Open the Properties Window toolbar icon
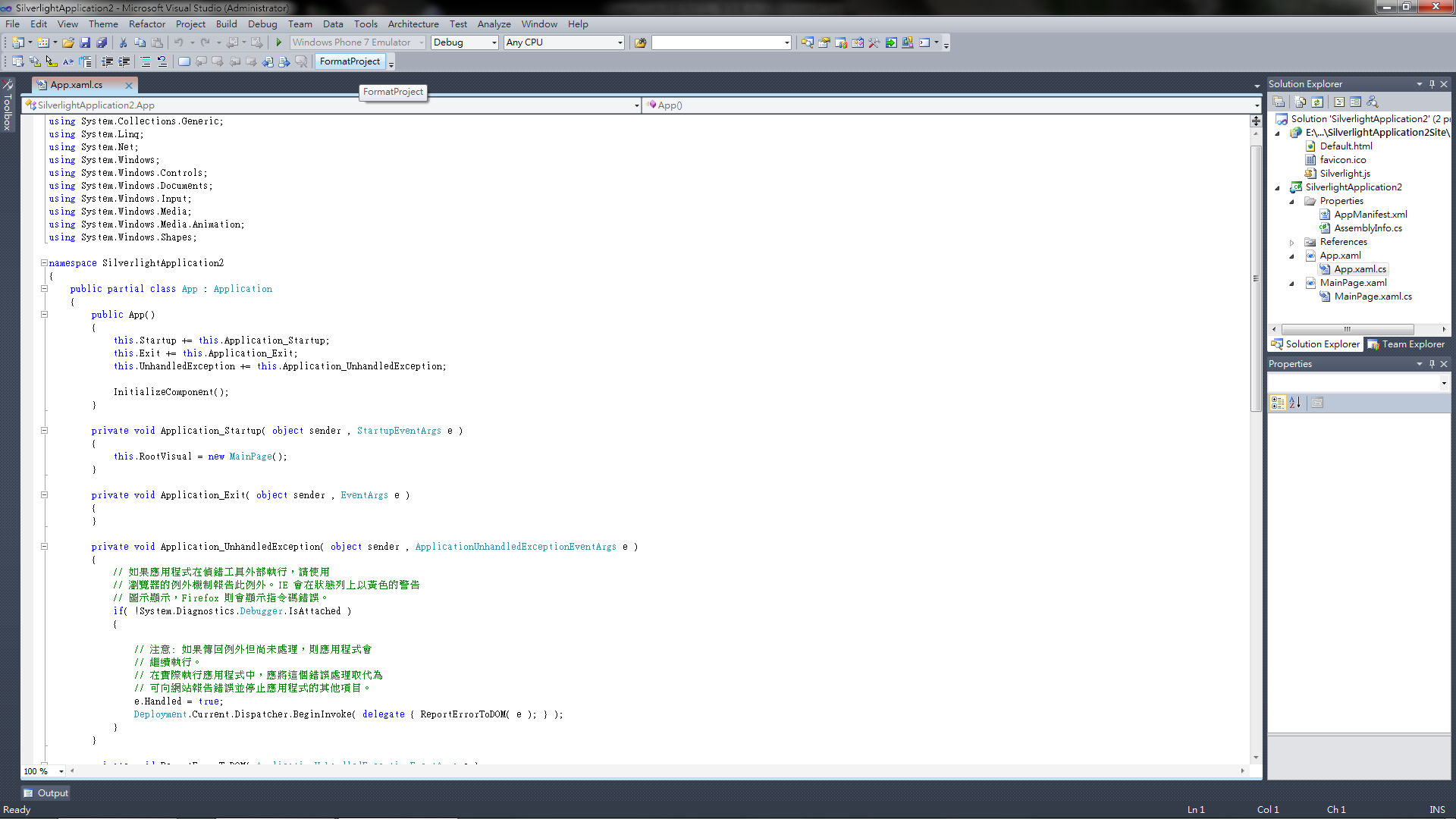This screenshot has height=819, width=1456. [x=824, y=42]
